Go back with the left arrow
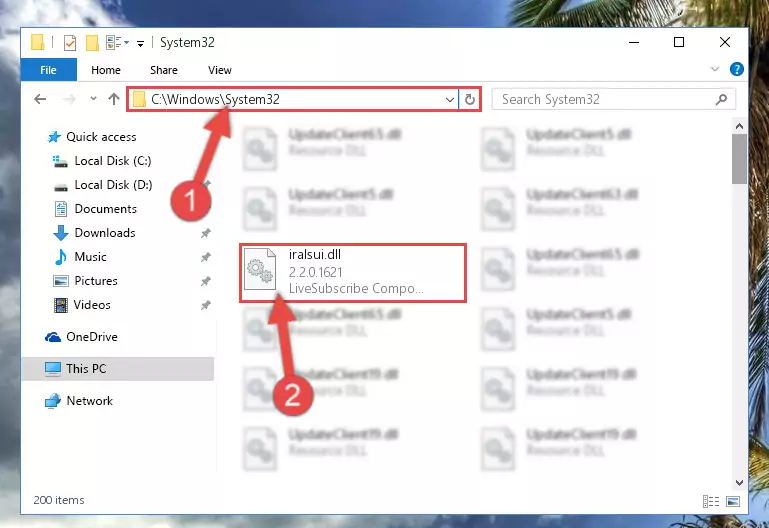The width and height of the screenshot is (769, 528). pos(40,99)
